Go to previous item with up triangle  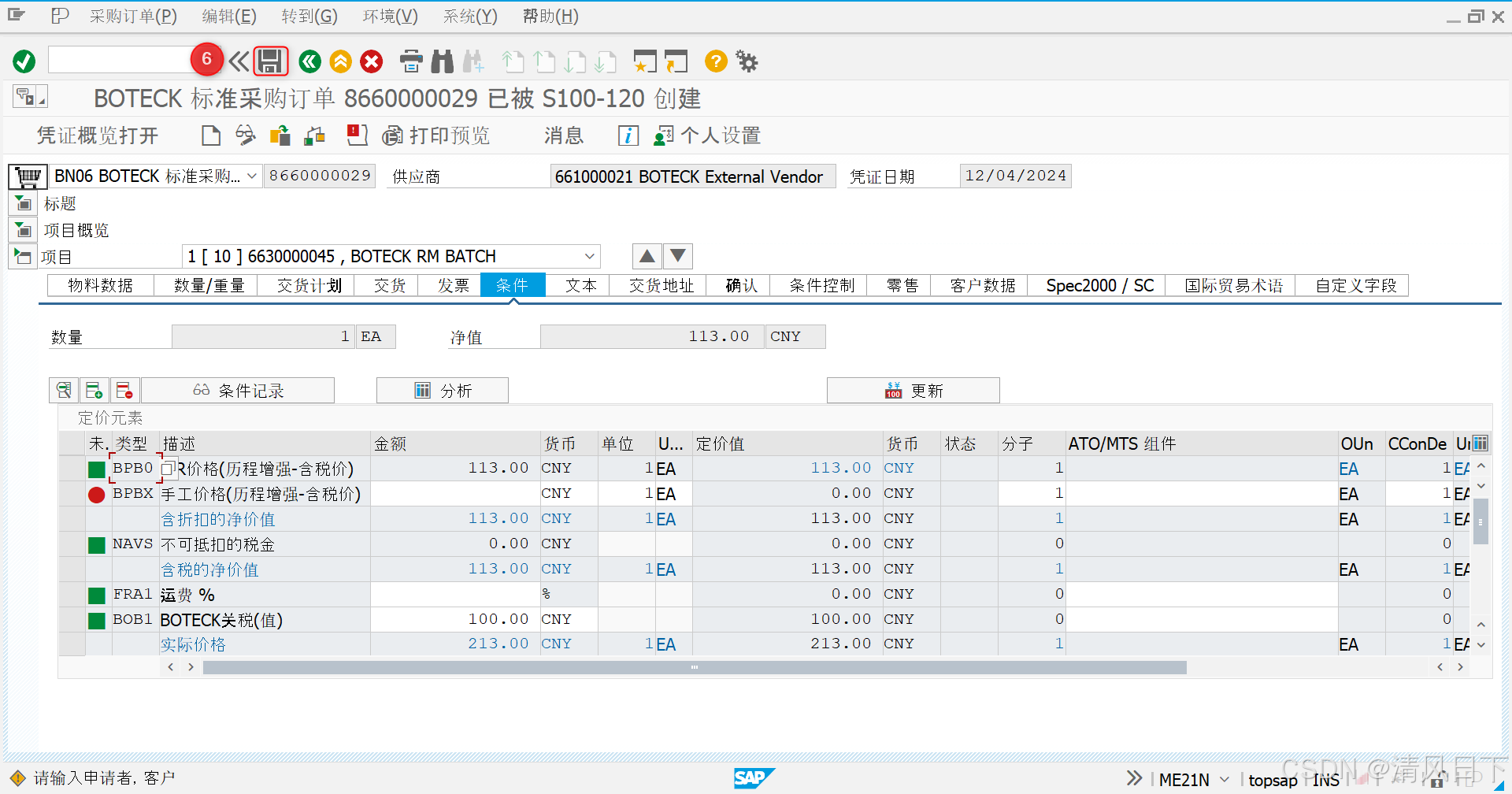[647, 256]
